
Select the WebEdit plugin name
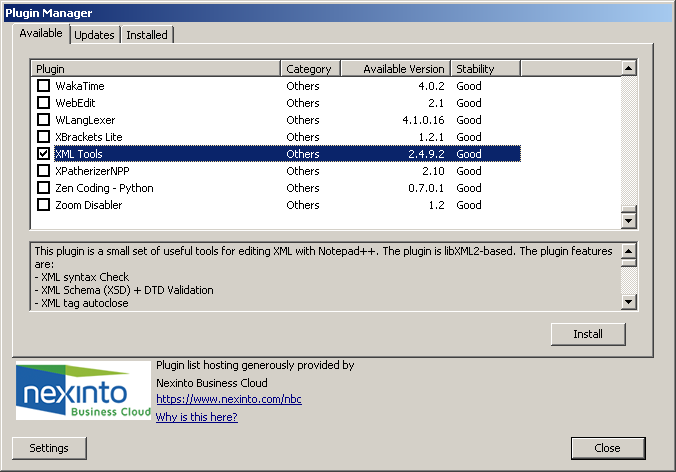75,103
